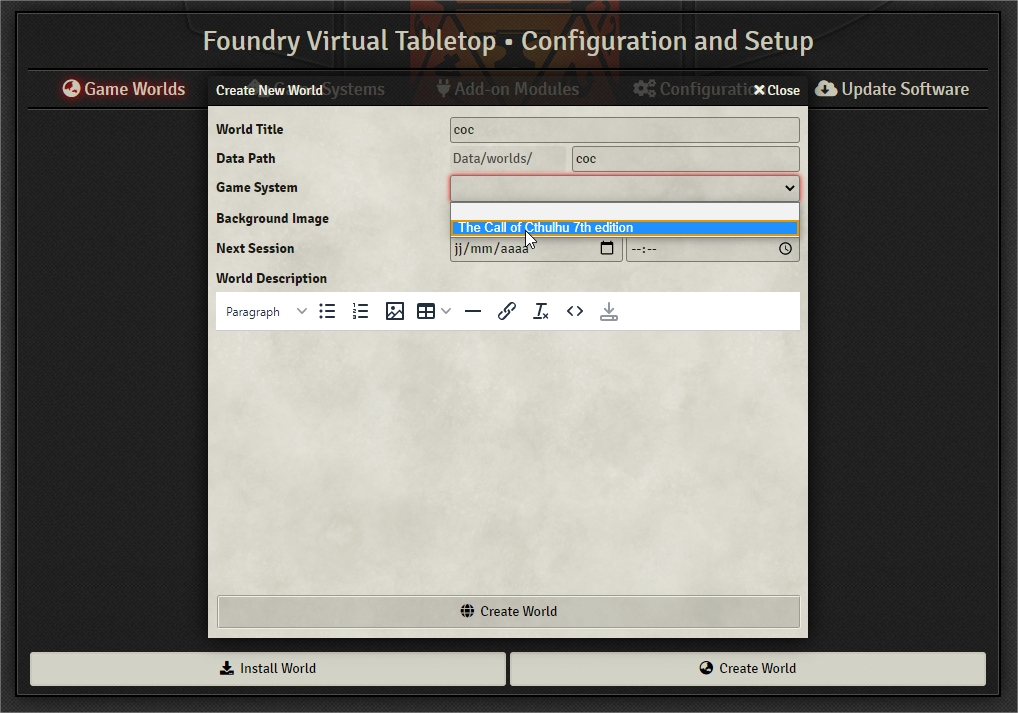Open the Paragraph format dropdown
The height and width of the screenshot is (713, 1018).
[266, 312]
